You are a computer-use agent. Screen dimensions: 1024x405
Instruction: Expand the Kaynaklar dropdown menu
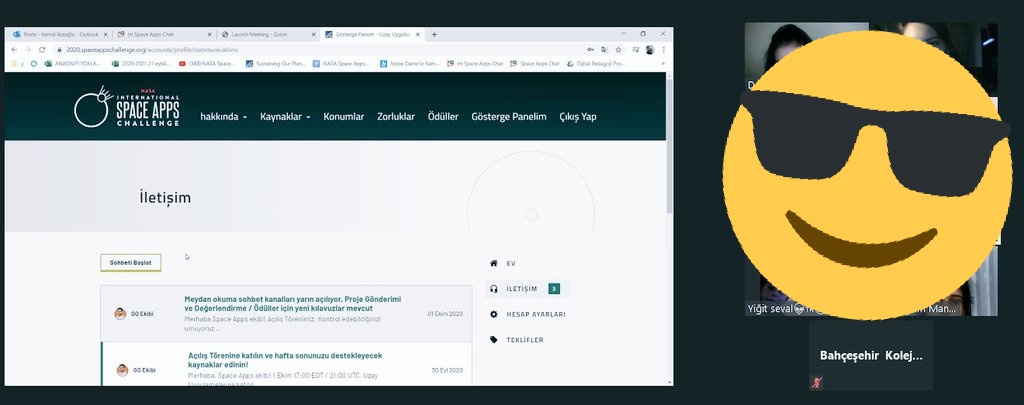(285, 117)
